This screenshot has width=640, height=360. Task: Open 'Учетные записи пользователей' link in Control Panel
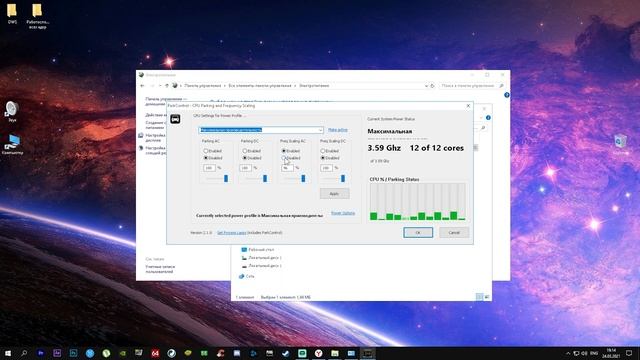tap(160, 269)
